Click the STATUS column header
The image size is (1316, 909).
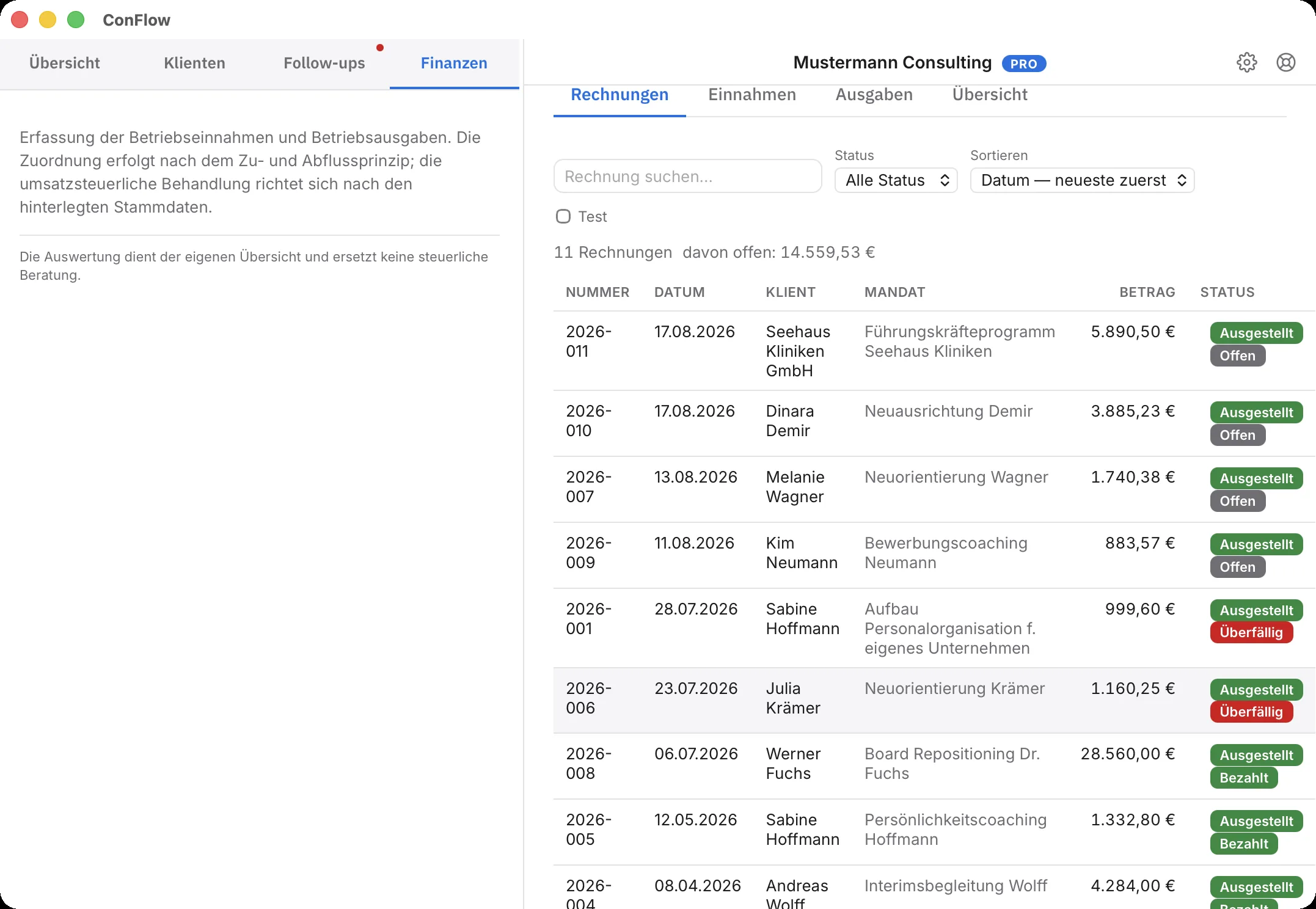click(1227, 292)
